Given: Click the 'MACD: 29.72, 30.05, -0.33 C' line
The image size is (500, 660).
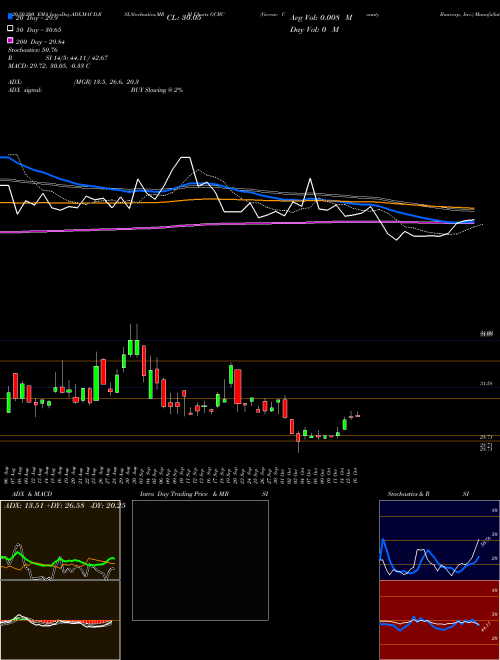Looking at the screenshot, I should point(49,66).
